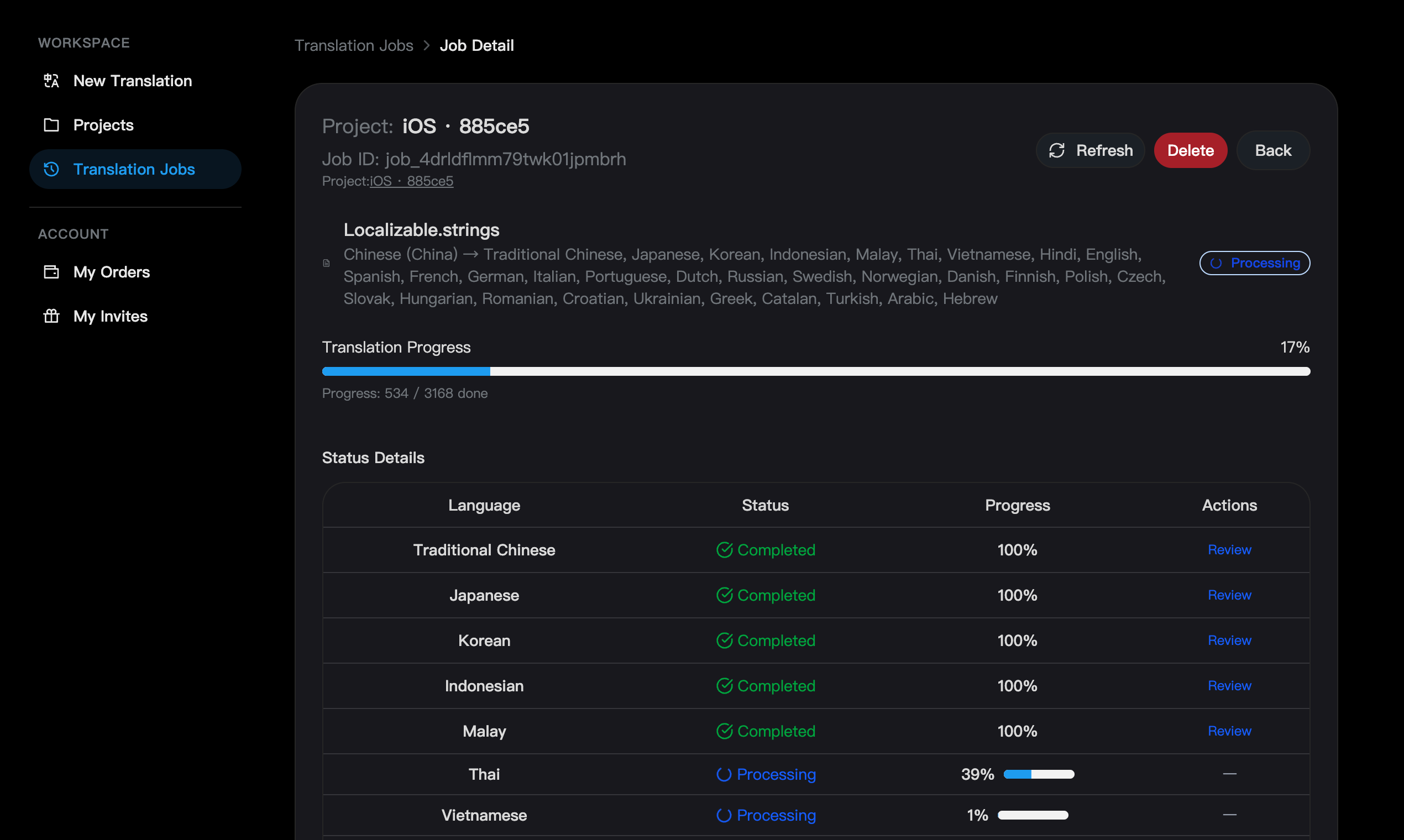Image resolution: width=1404 pixels, height=840 pixels.
Task: Review the Japanese translation
Action: tap(1229, 596)
